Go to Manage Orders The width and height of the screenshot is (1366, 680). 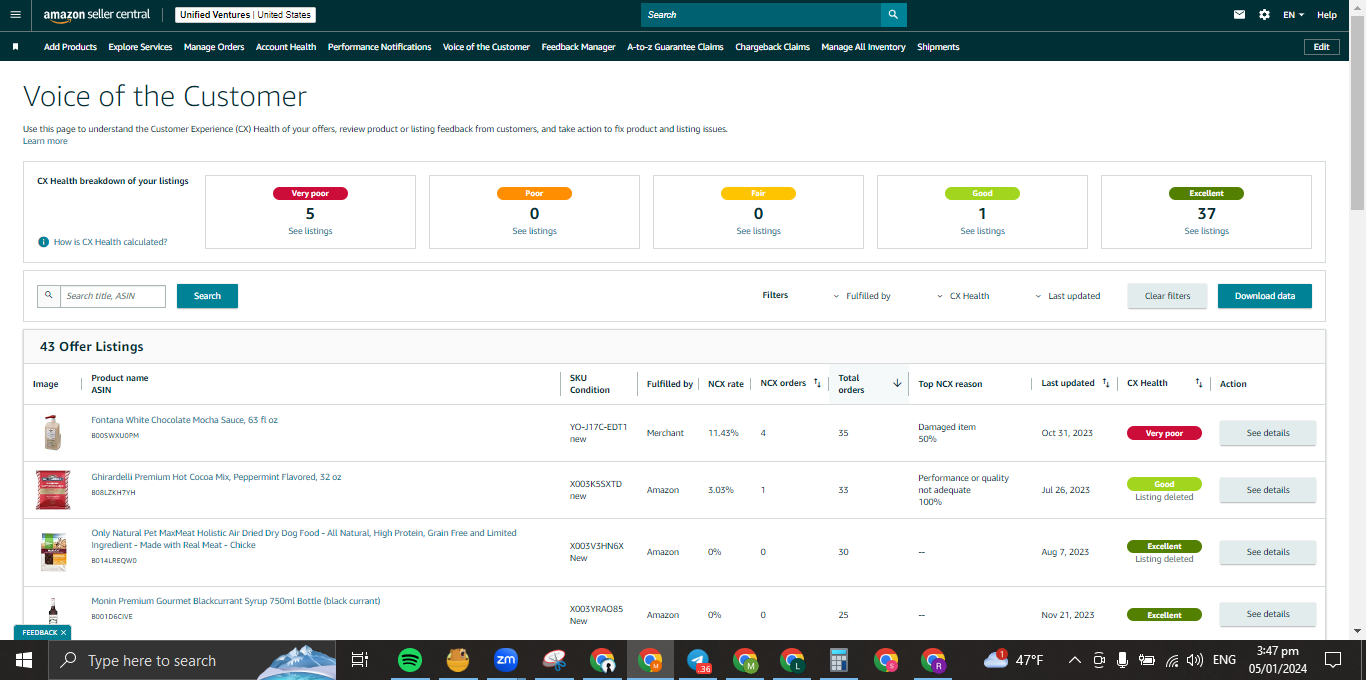[214, 47]
